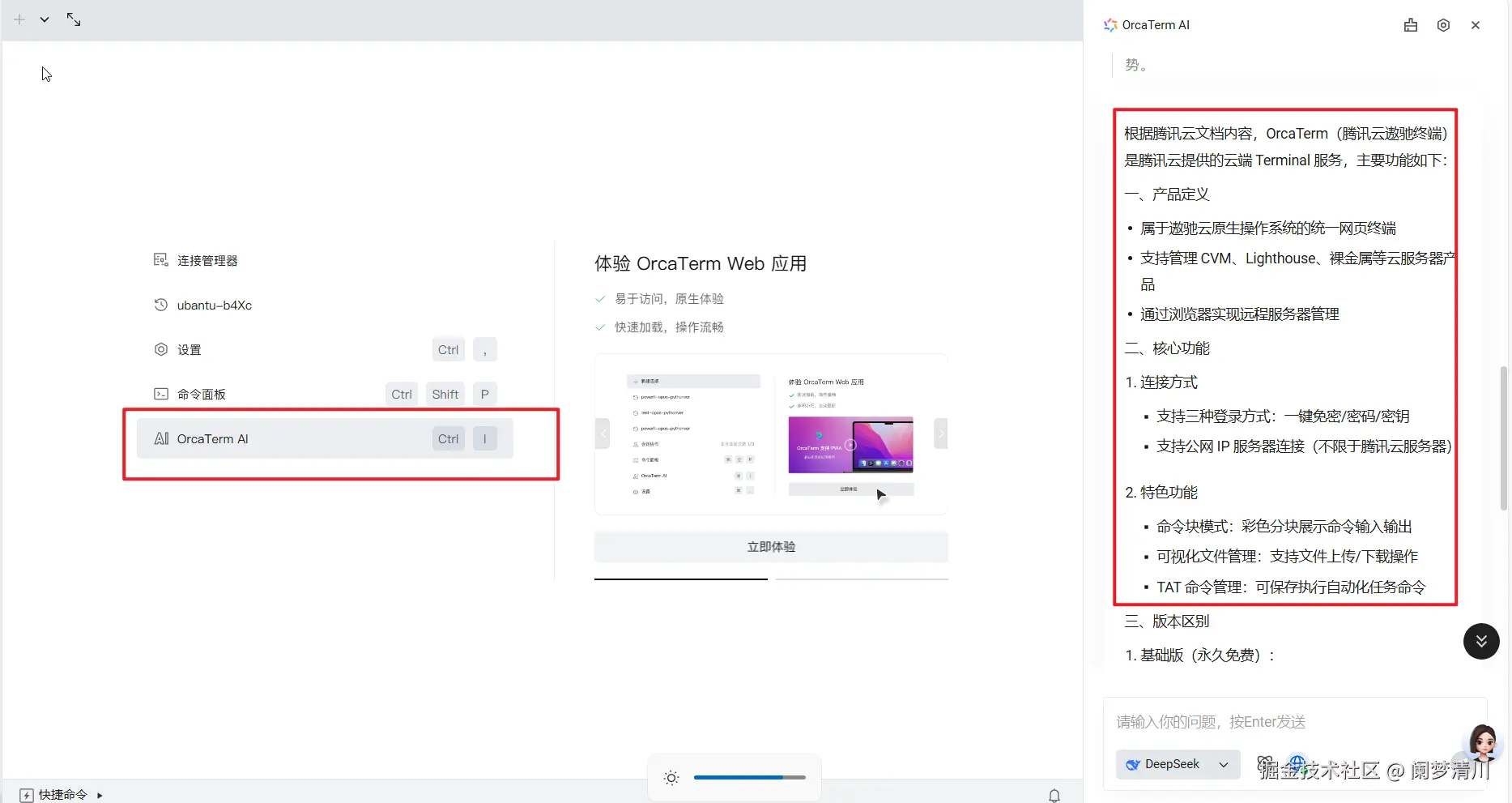Click the lightning quick command icon
This screenshot has height=803, width=1512.
coord(27,796)
